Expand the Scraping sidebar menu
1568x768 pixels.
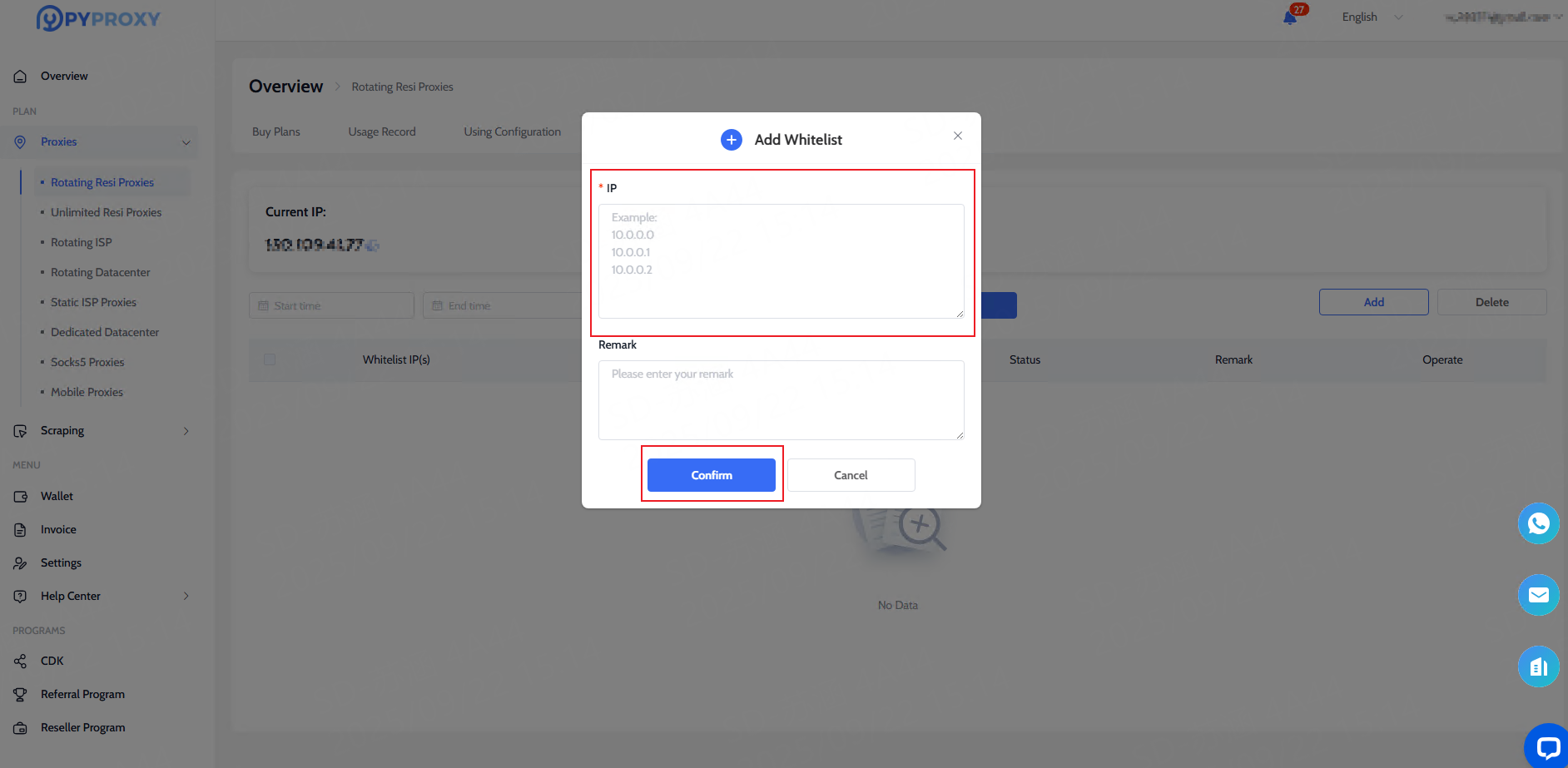coord(186,431)
